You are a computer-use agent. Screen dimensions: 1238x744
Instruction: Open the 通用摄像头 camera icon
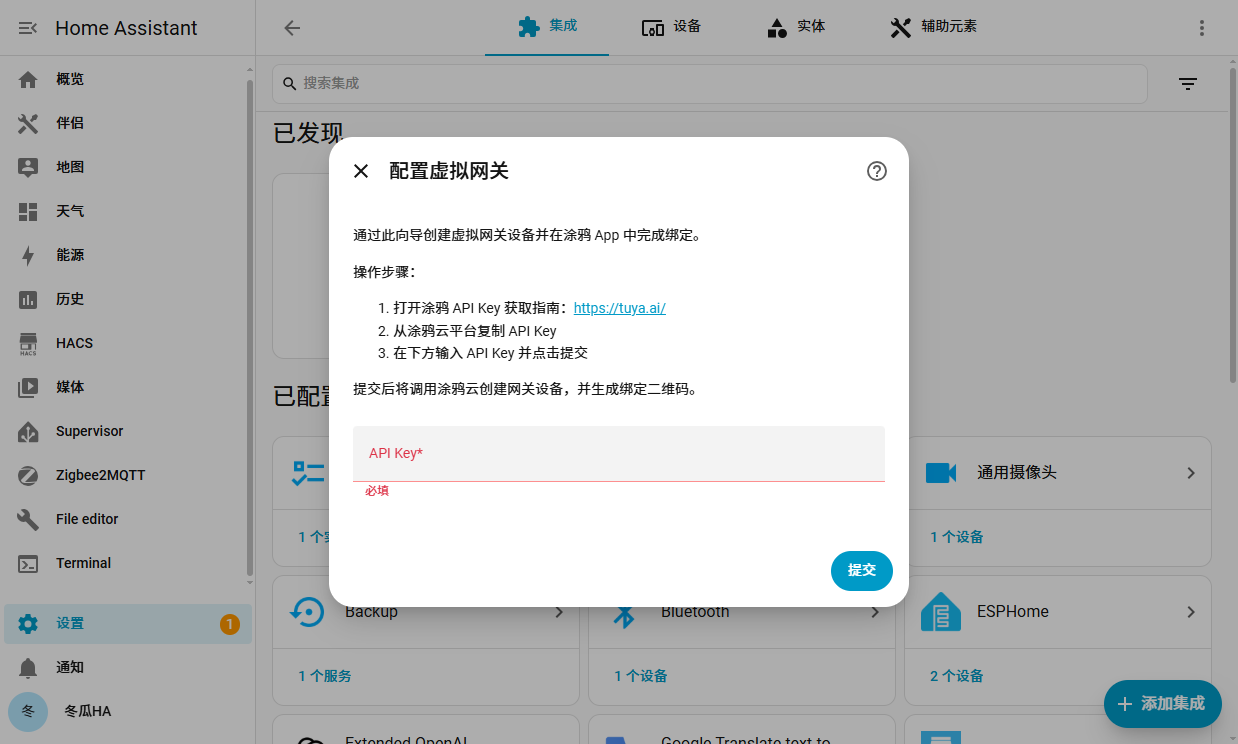[941, 472]
